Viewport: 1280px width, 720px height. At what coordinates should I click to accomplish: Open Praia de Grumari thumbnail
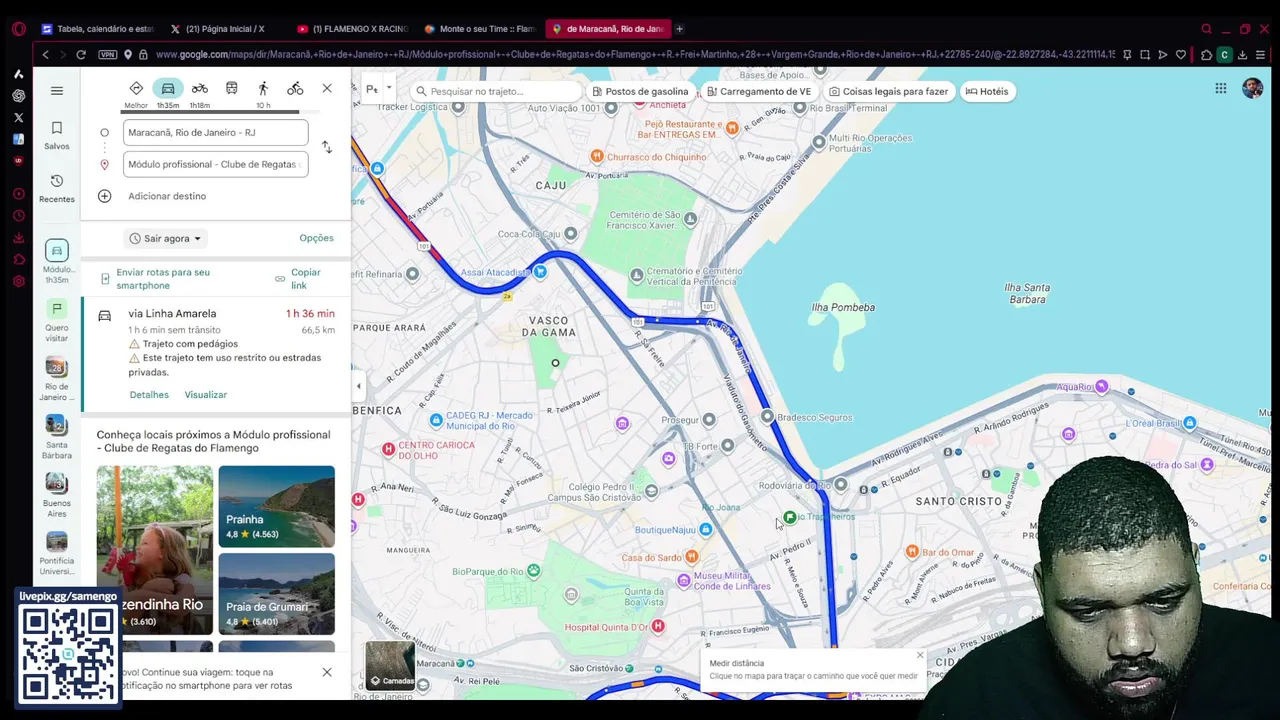pyautogui.click(x=277, y=594)
